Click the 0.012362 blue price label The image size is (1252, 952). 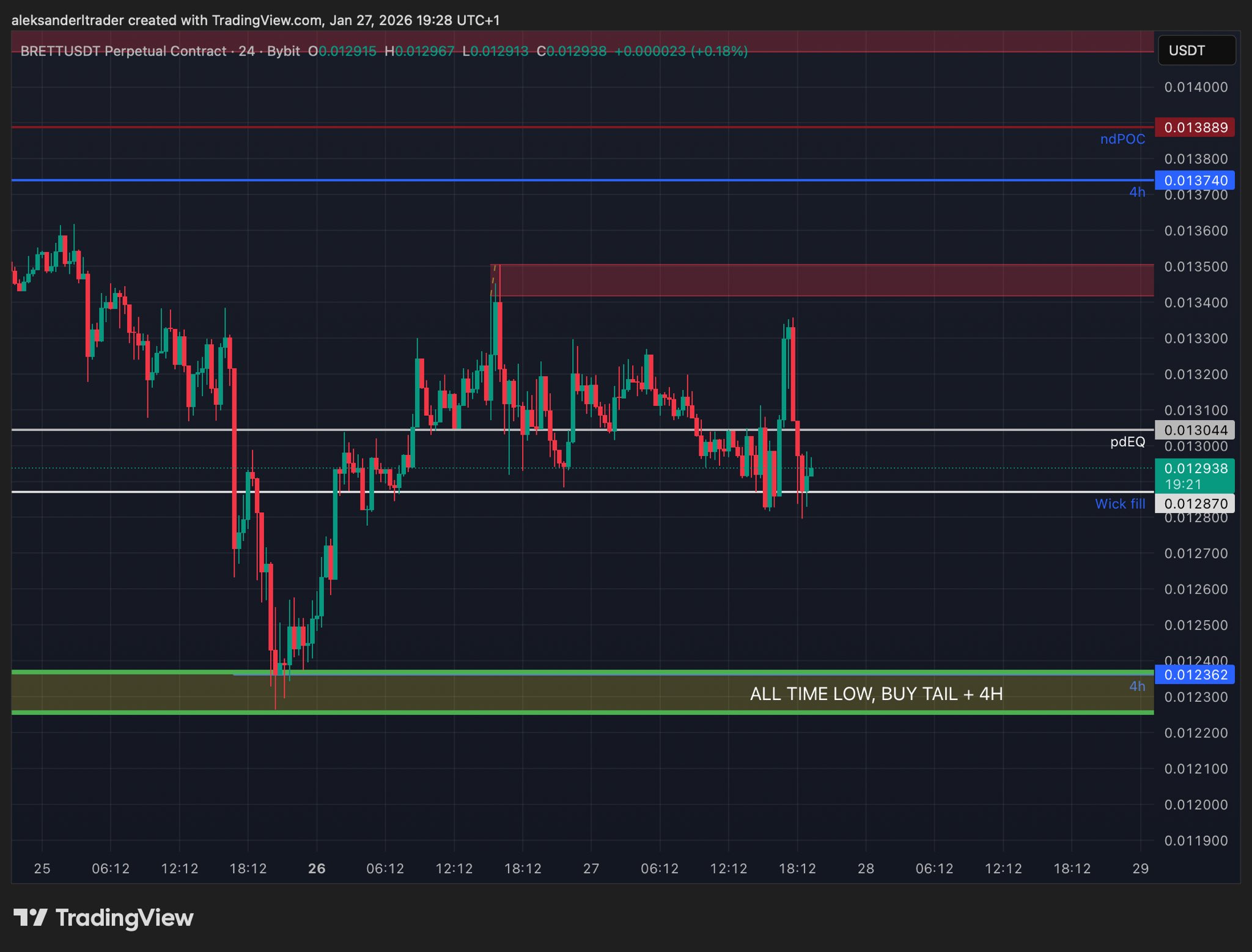coord(1195,674)
